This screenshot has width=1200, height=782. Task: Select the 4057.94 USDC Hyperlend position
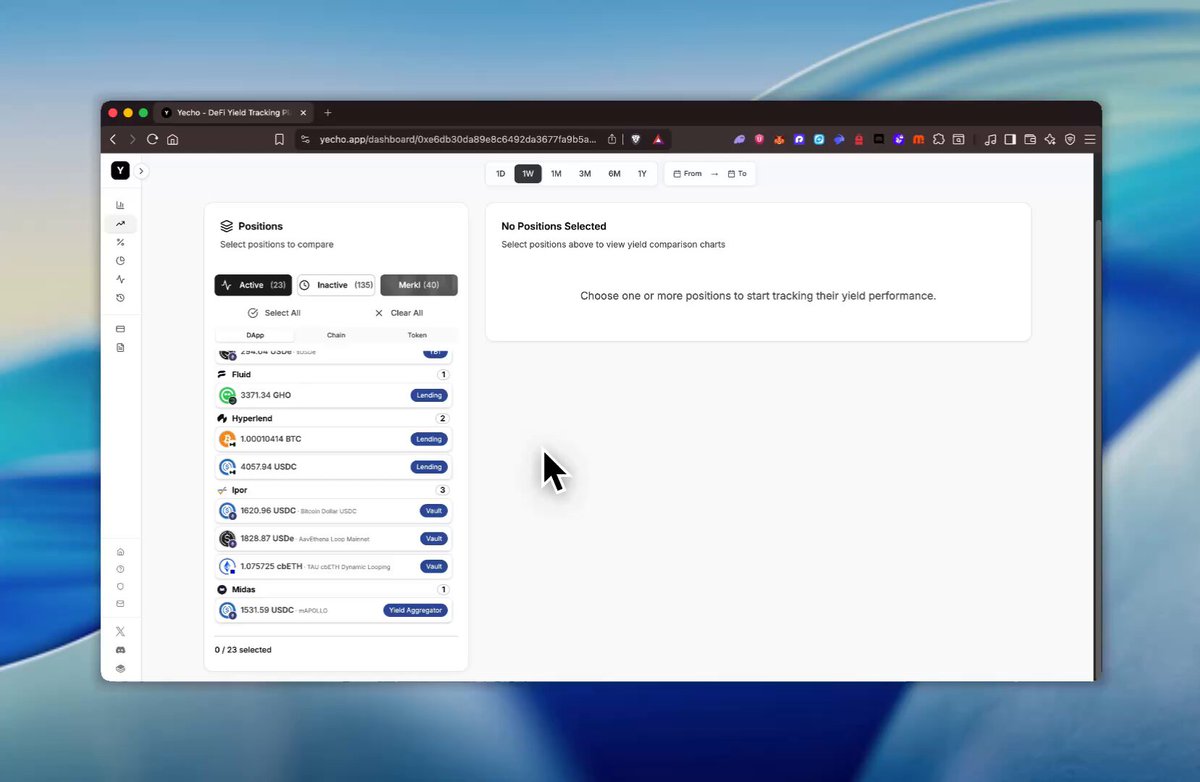click(334, 467)
